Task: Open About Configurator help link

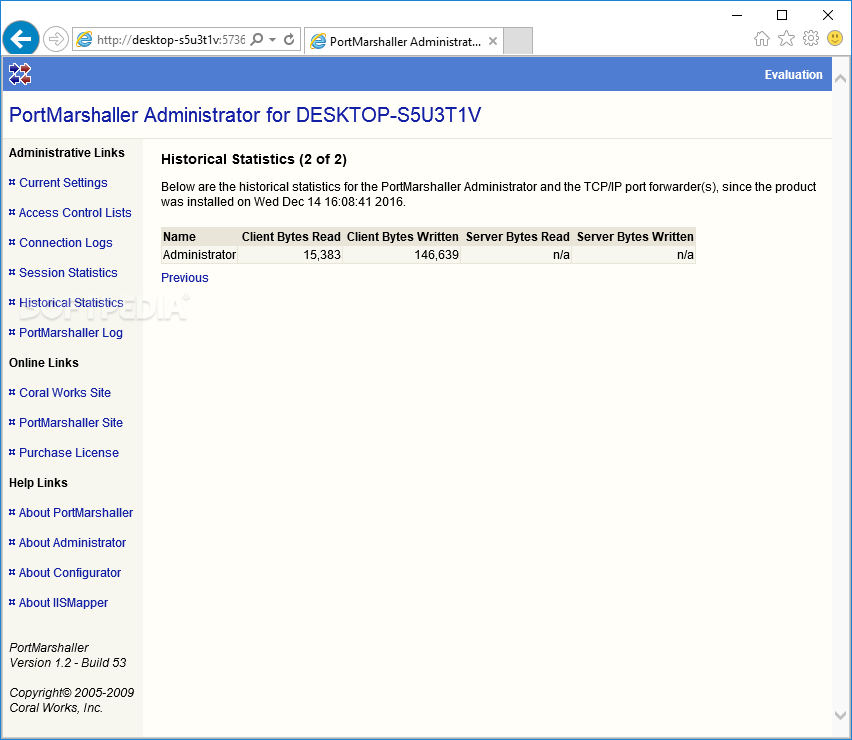Action: [70, 573]
